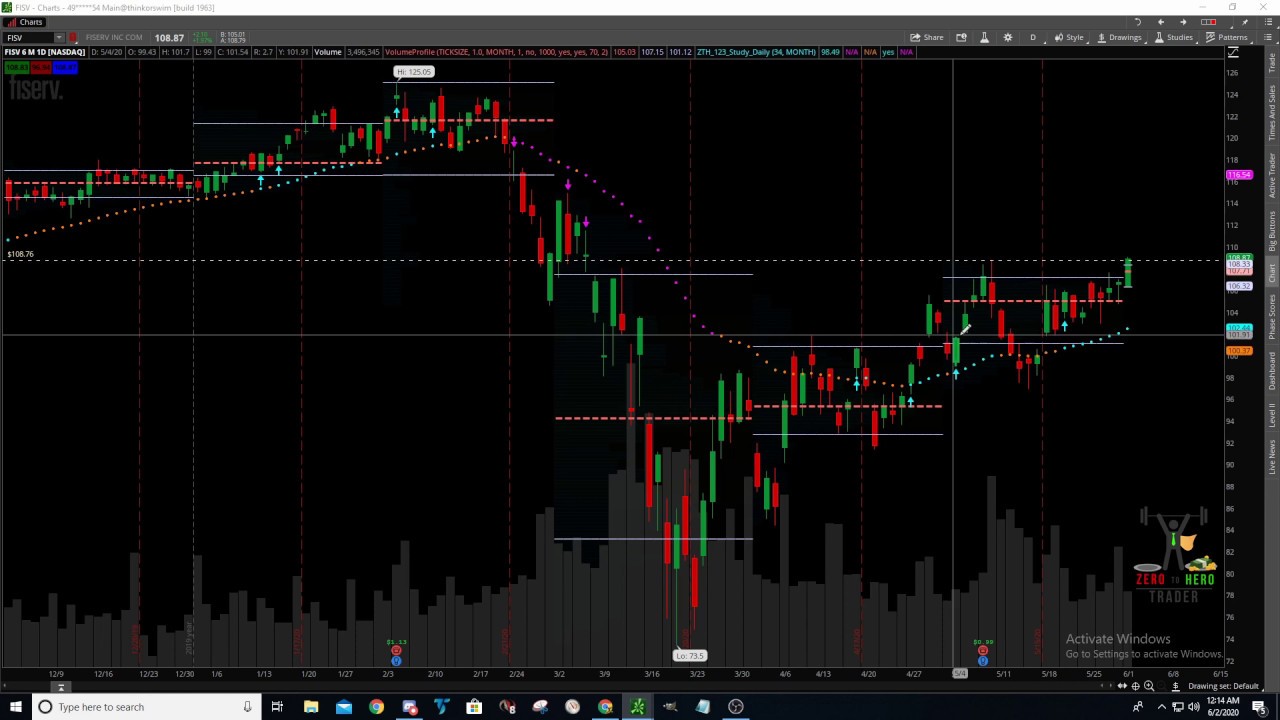Open the notification center icon
1280x720 pixels.
(x=1258, y=707)
